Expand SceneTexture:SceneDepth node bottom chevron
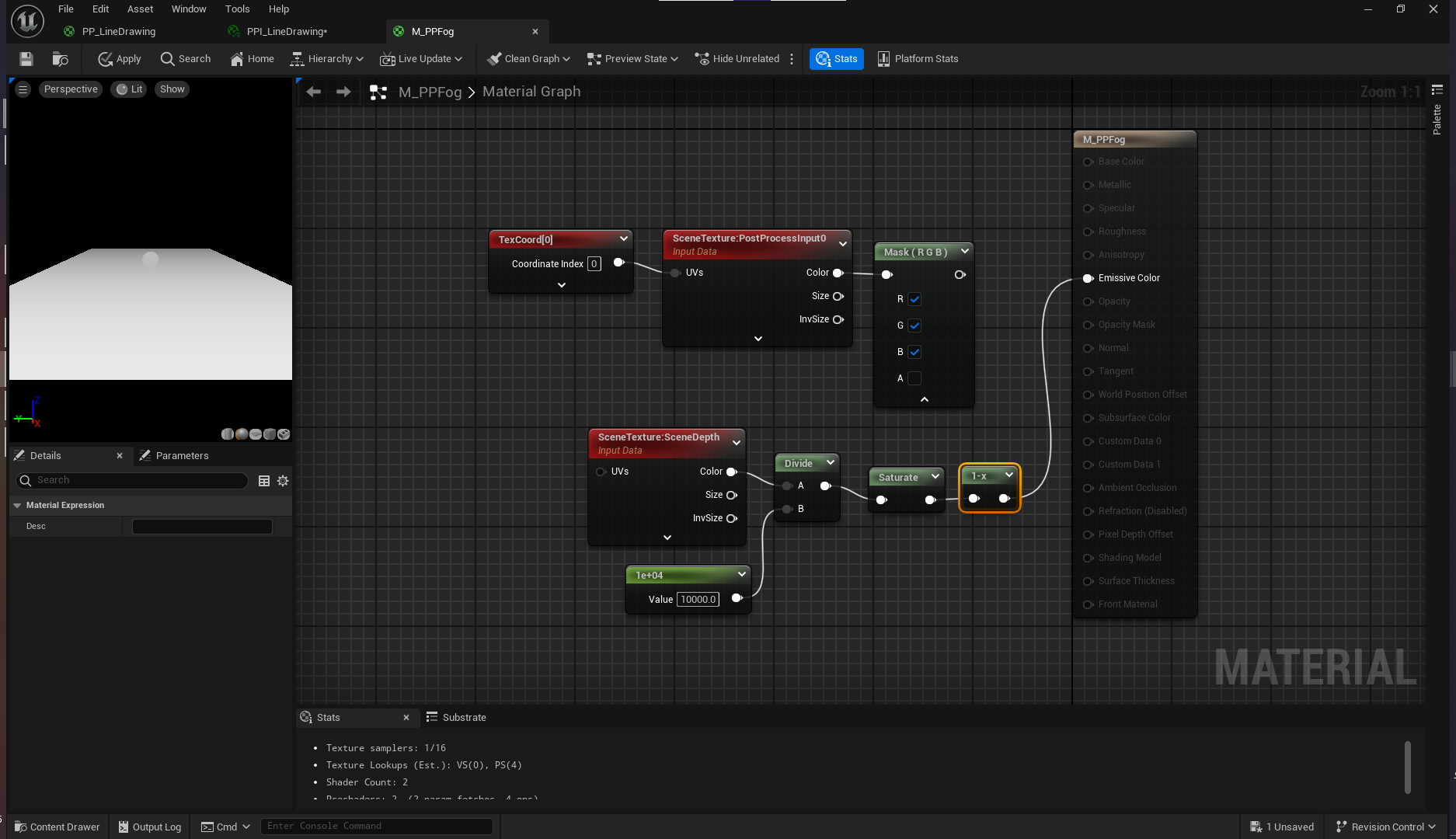 pos(667,538)
